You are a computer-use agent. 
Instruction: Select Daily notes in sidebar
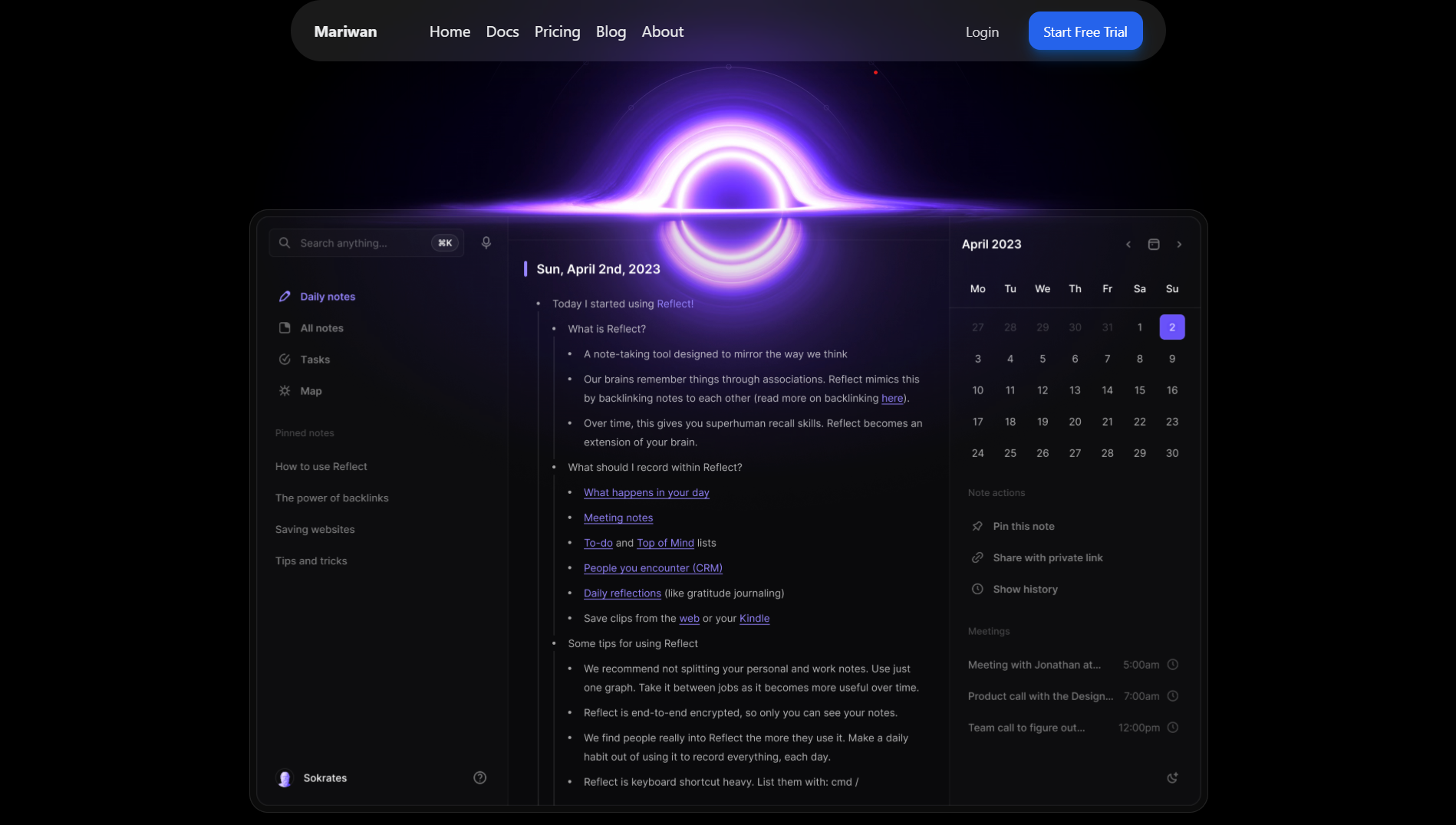pos(328,297)
